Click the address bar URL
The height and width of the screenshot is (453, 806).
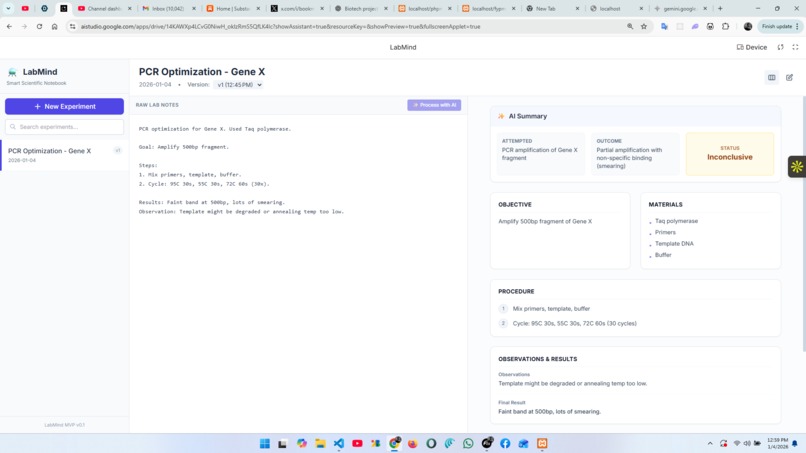coord(280,27)
